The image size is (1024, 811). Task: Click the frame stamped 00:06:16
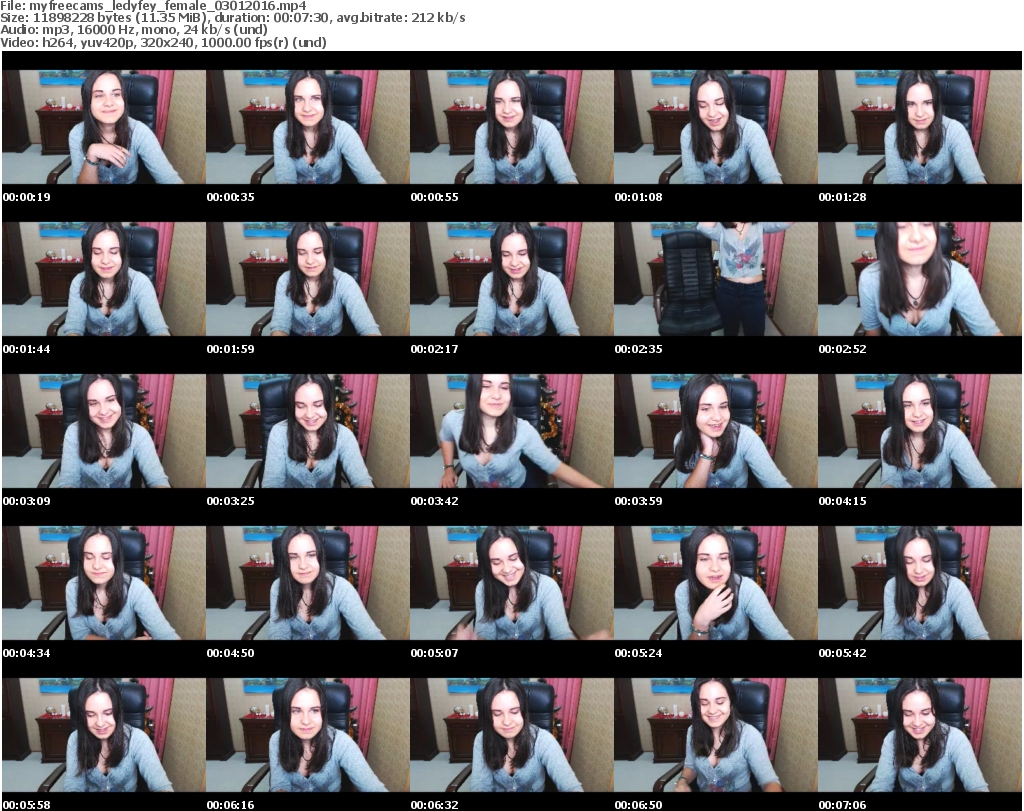(x=308, y=735)
